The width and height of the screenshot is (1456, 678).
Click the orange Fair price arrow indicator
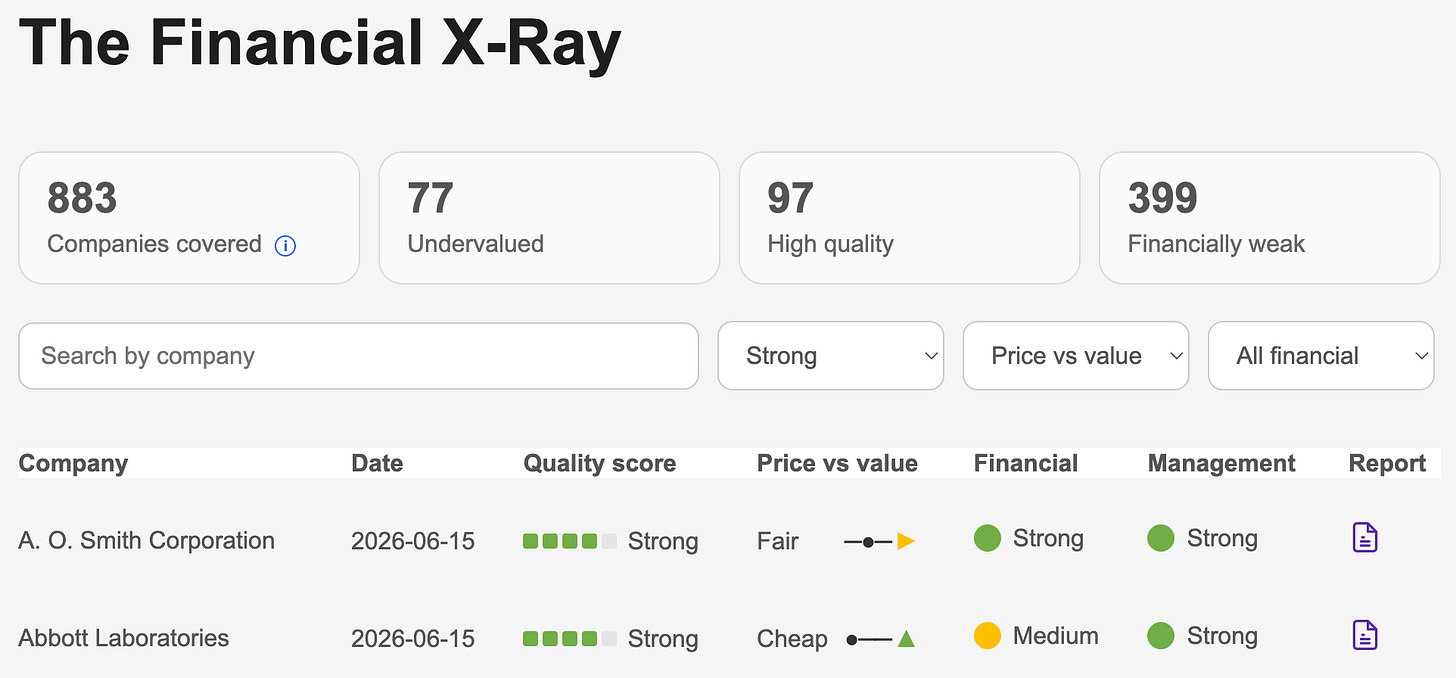pyautogui.click(x=906, y=541)
